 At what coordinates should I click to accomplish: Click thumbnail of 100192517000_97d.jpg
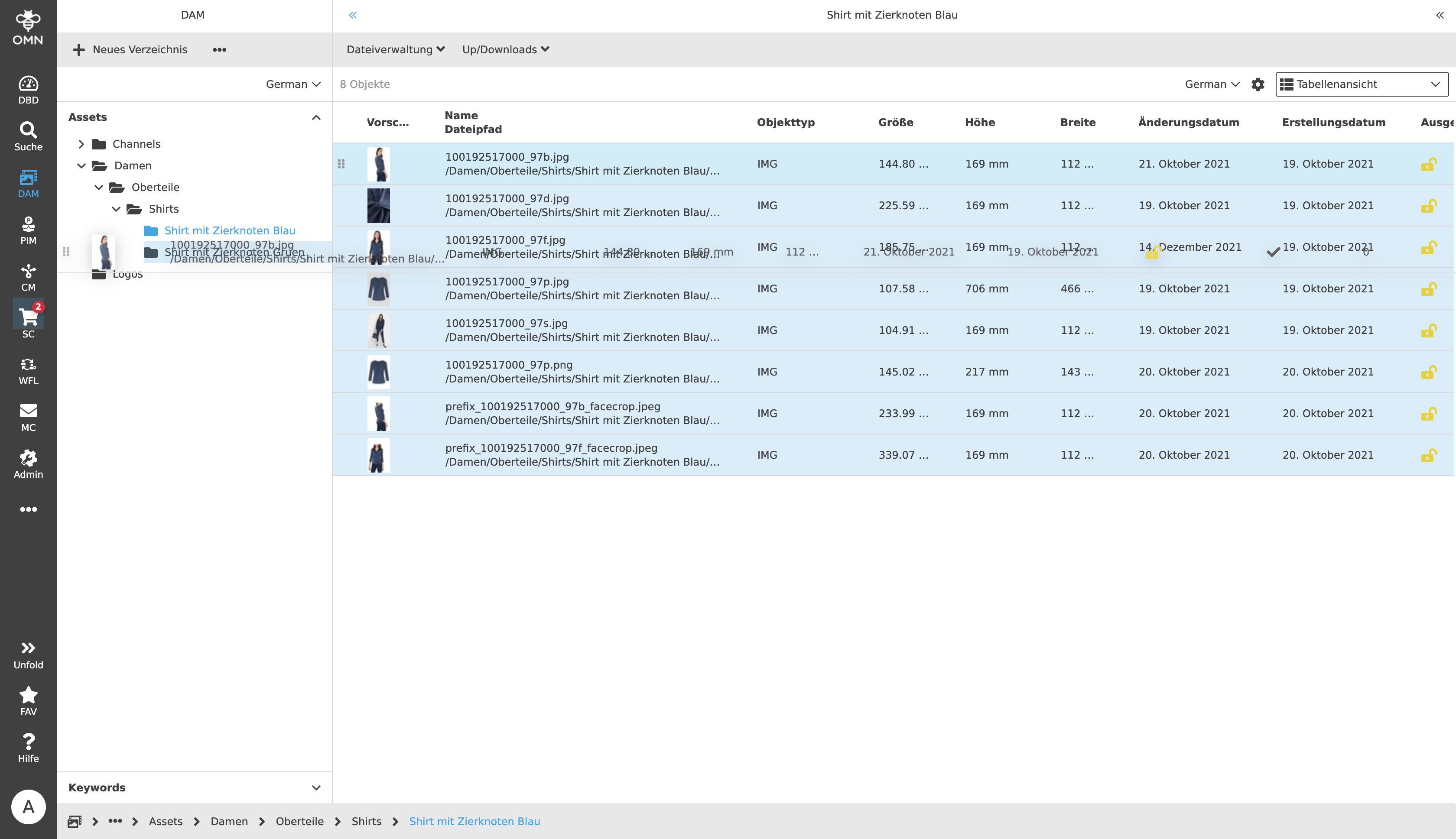coord(378,206)
